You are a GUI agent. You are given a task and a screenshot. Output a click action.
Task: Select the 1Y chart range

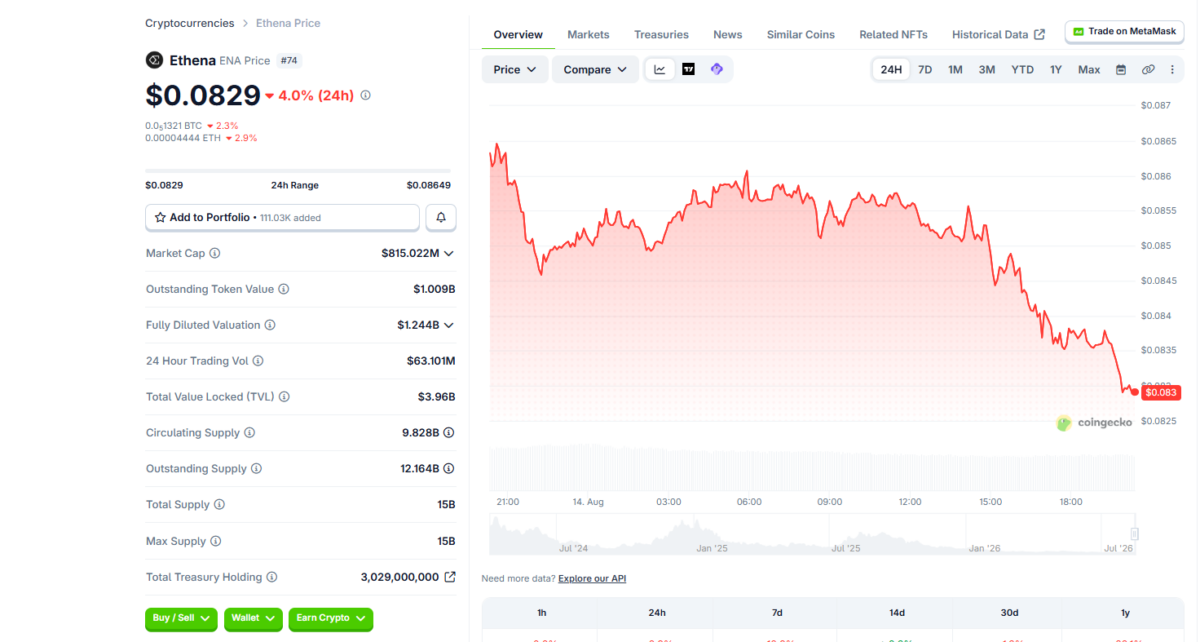point(1056,69)
